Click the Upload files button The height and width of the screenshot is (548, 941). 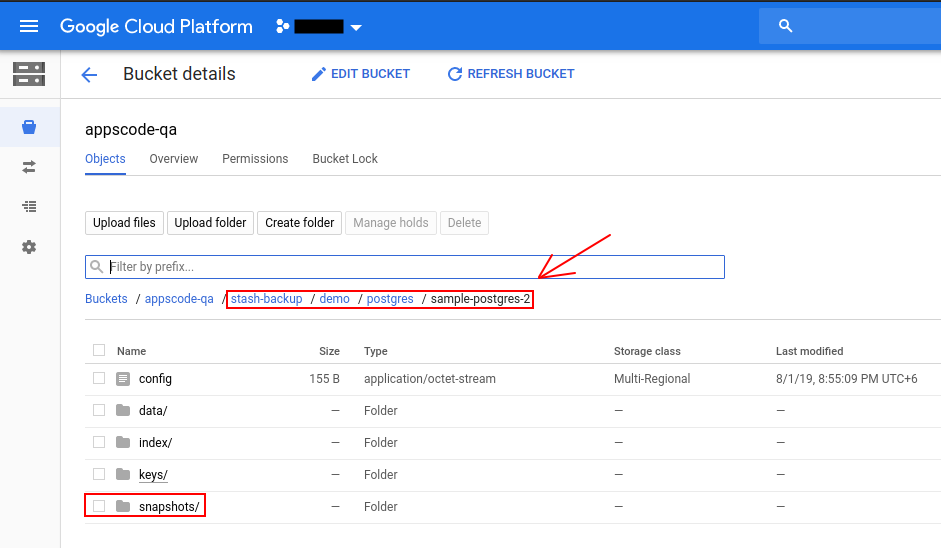[124, 223]
